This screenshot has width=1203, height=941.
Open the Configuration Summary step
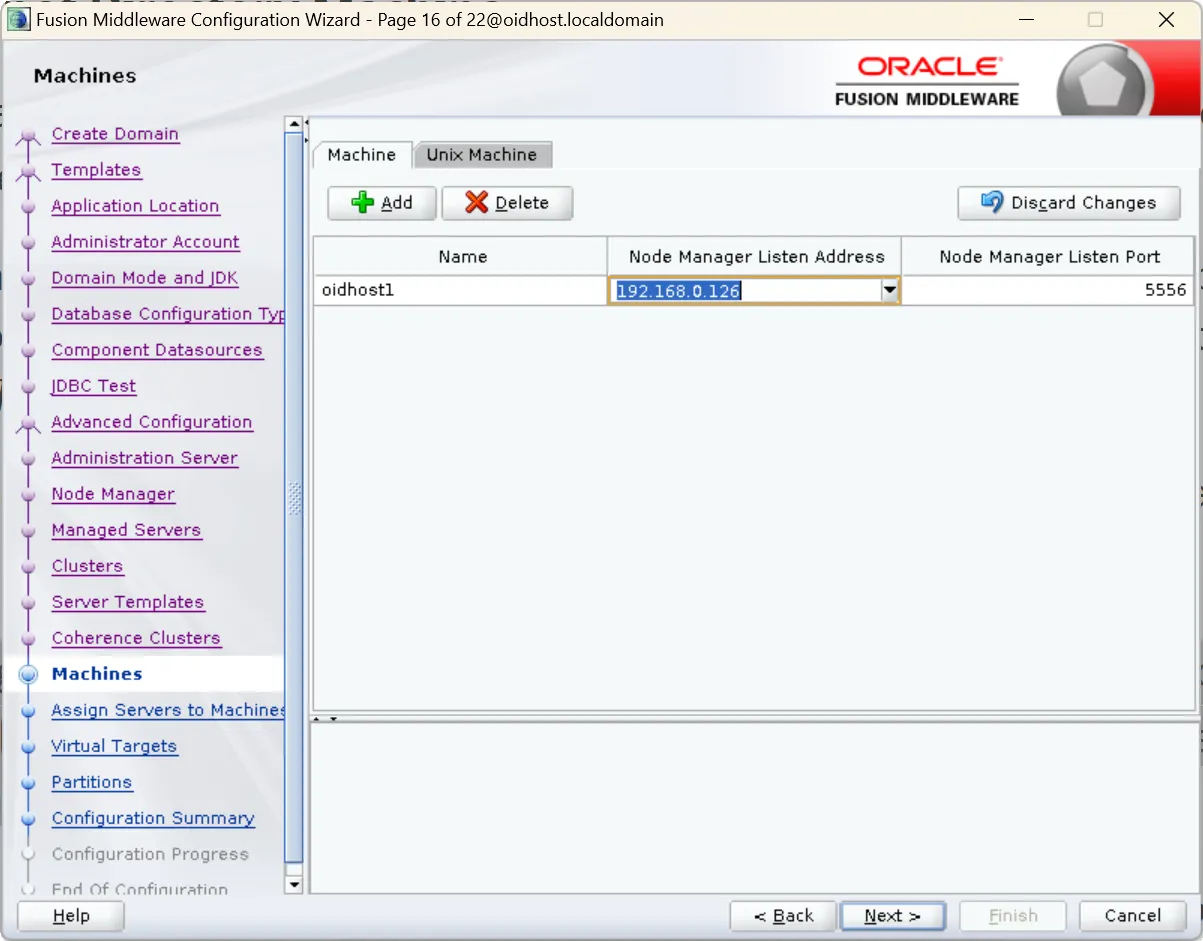pyautogui.click(x=153, y=818)
